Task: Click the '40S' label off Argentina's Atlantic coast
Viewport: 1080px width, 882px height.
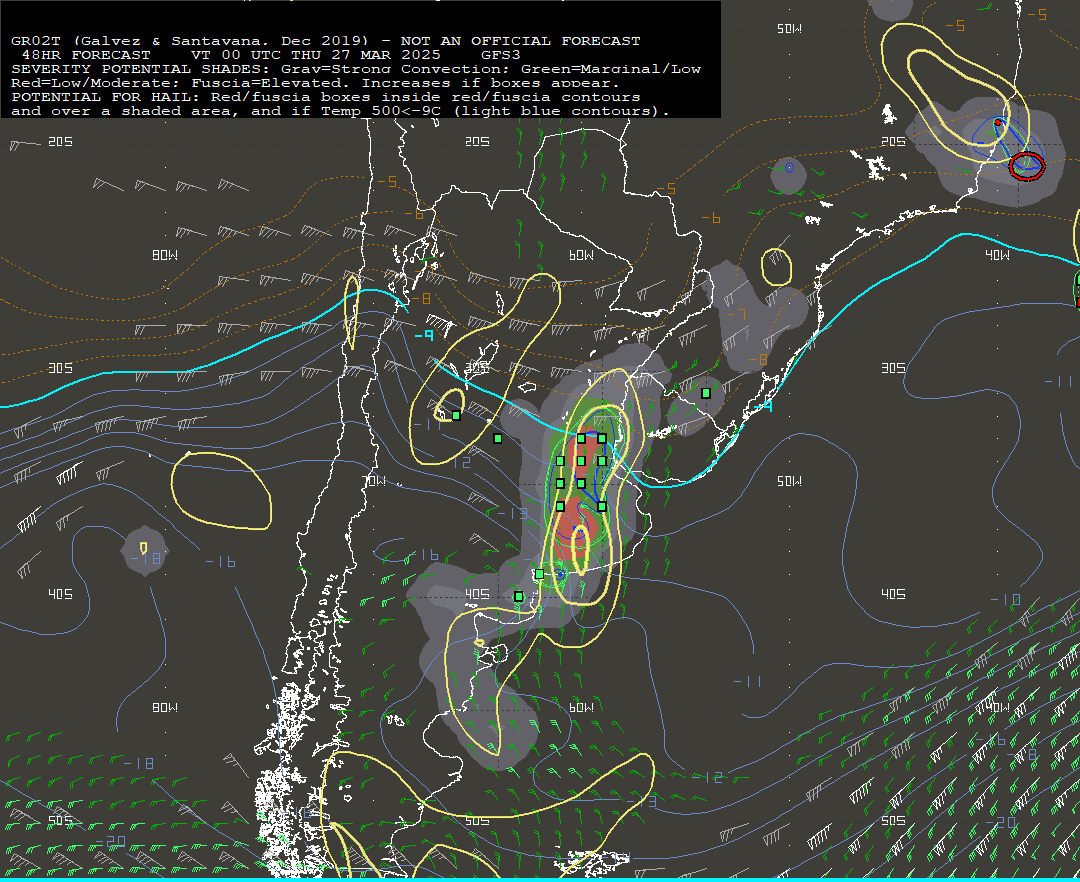Action: click(893, 594)
